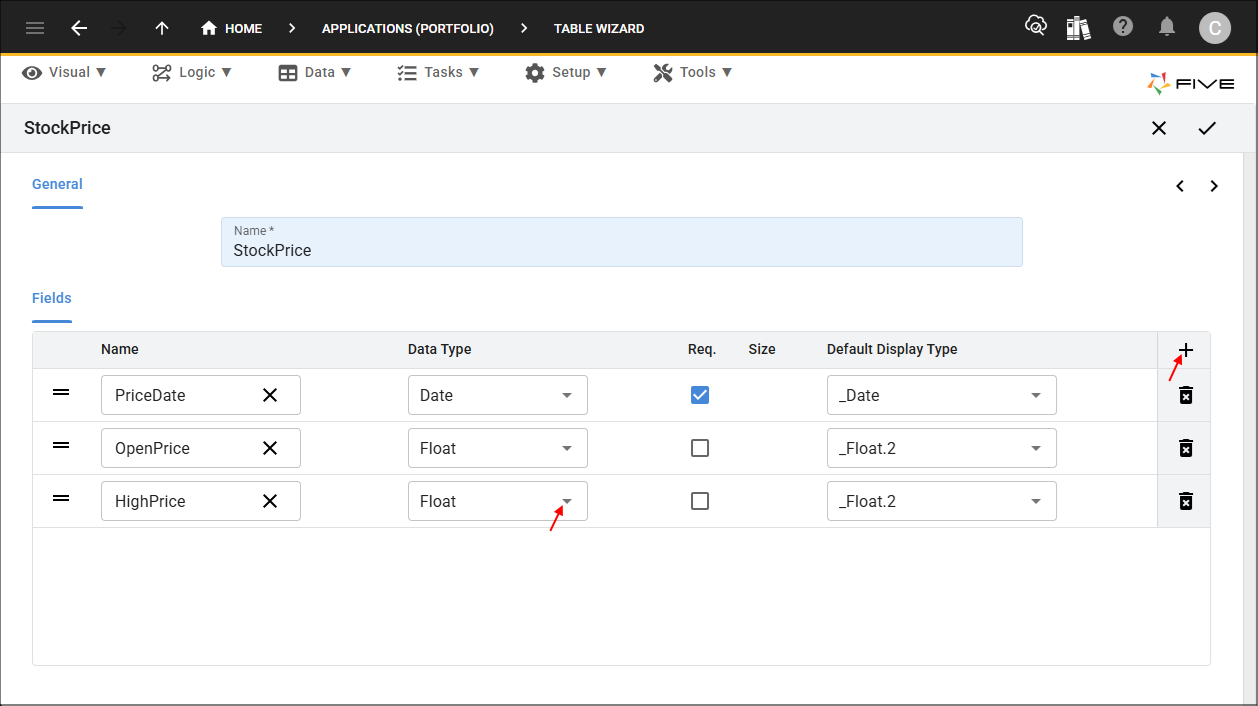Image resolution: width=1258 pixels, height=706 pixels.
Task: Navigate up one level arrow
Action: point(162,28)
